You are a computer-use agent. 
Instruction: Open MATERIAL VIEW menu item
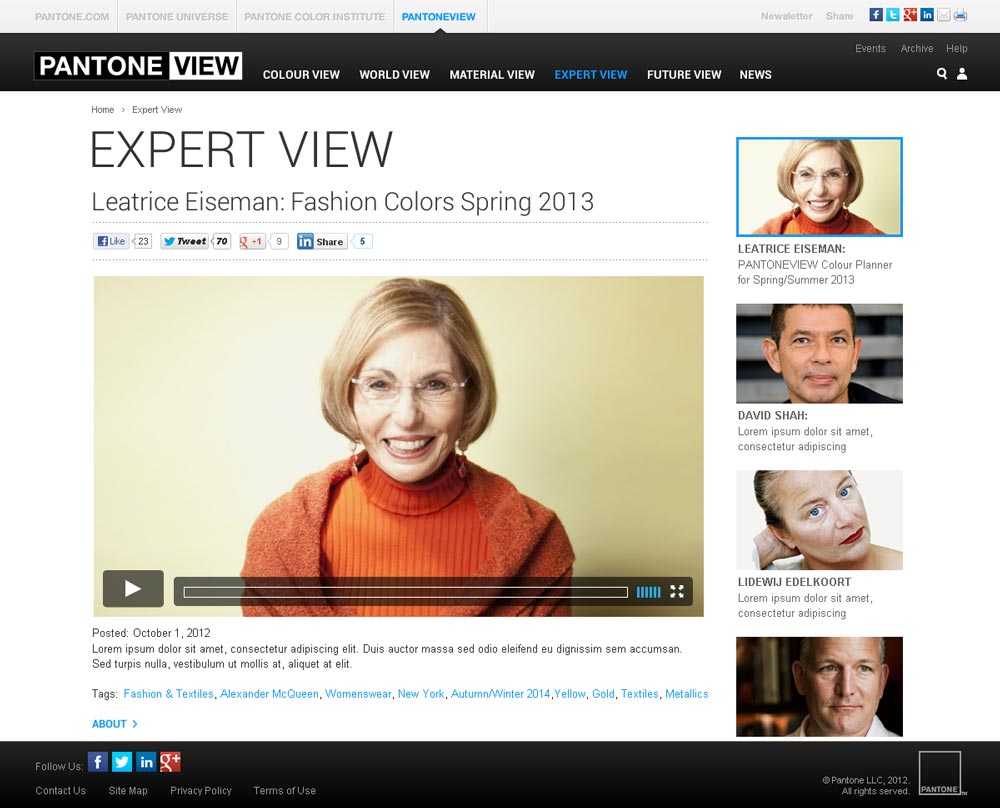(x=492, y=75)
